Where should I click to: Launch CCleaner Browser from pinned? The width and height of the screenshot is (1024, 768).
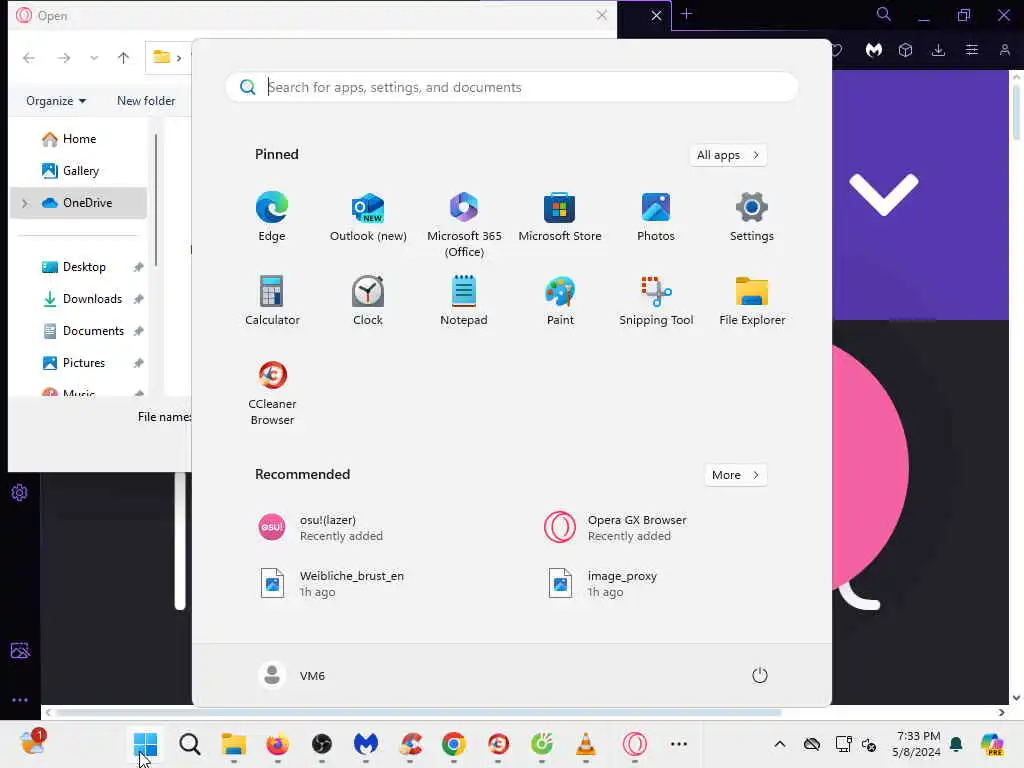tap(272, 392)
